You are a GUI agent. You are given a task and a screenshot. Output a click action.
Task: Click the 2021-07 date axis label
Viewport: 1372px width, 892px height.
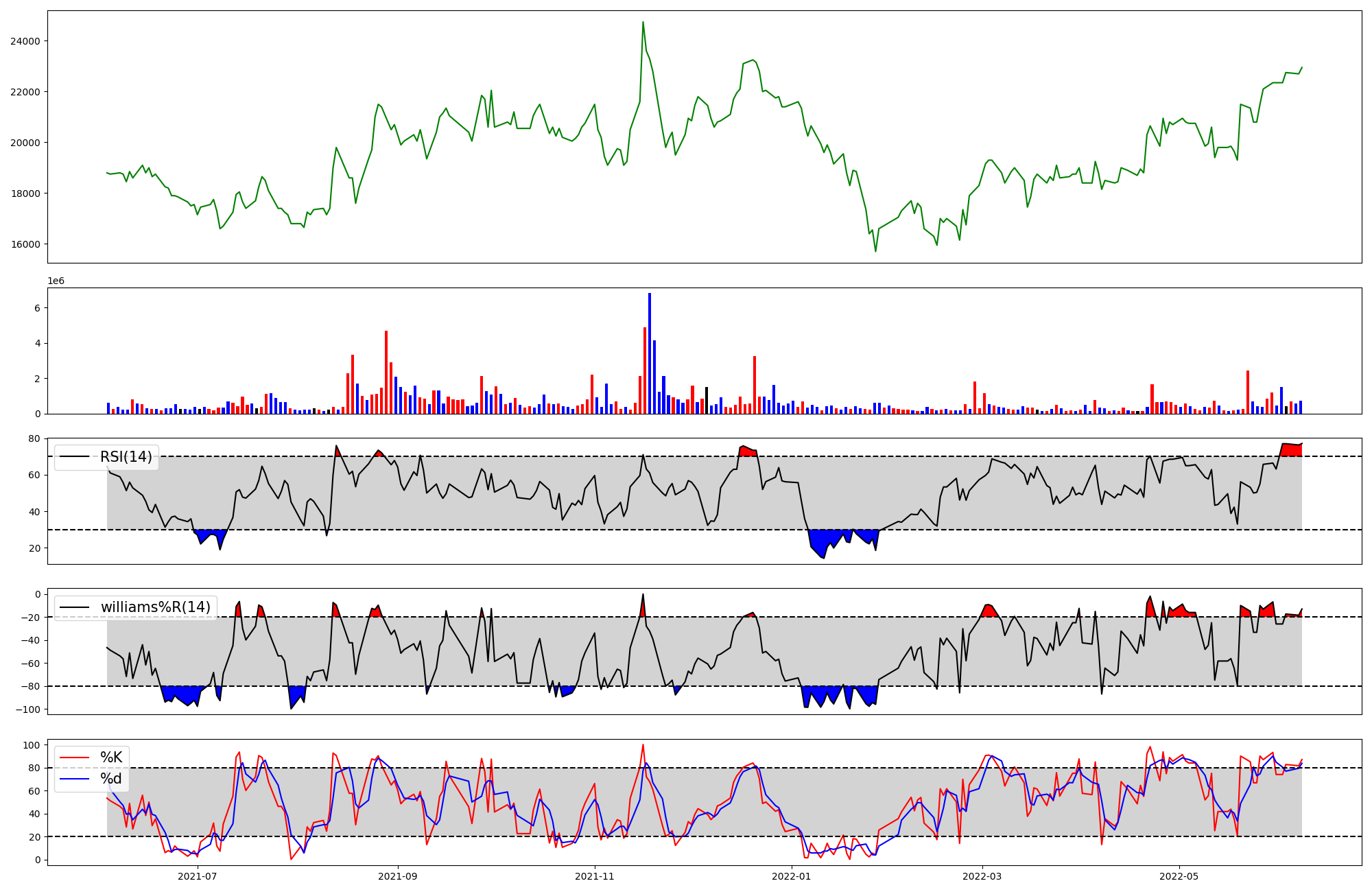198,876
